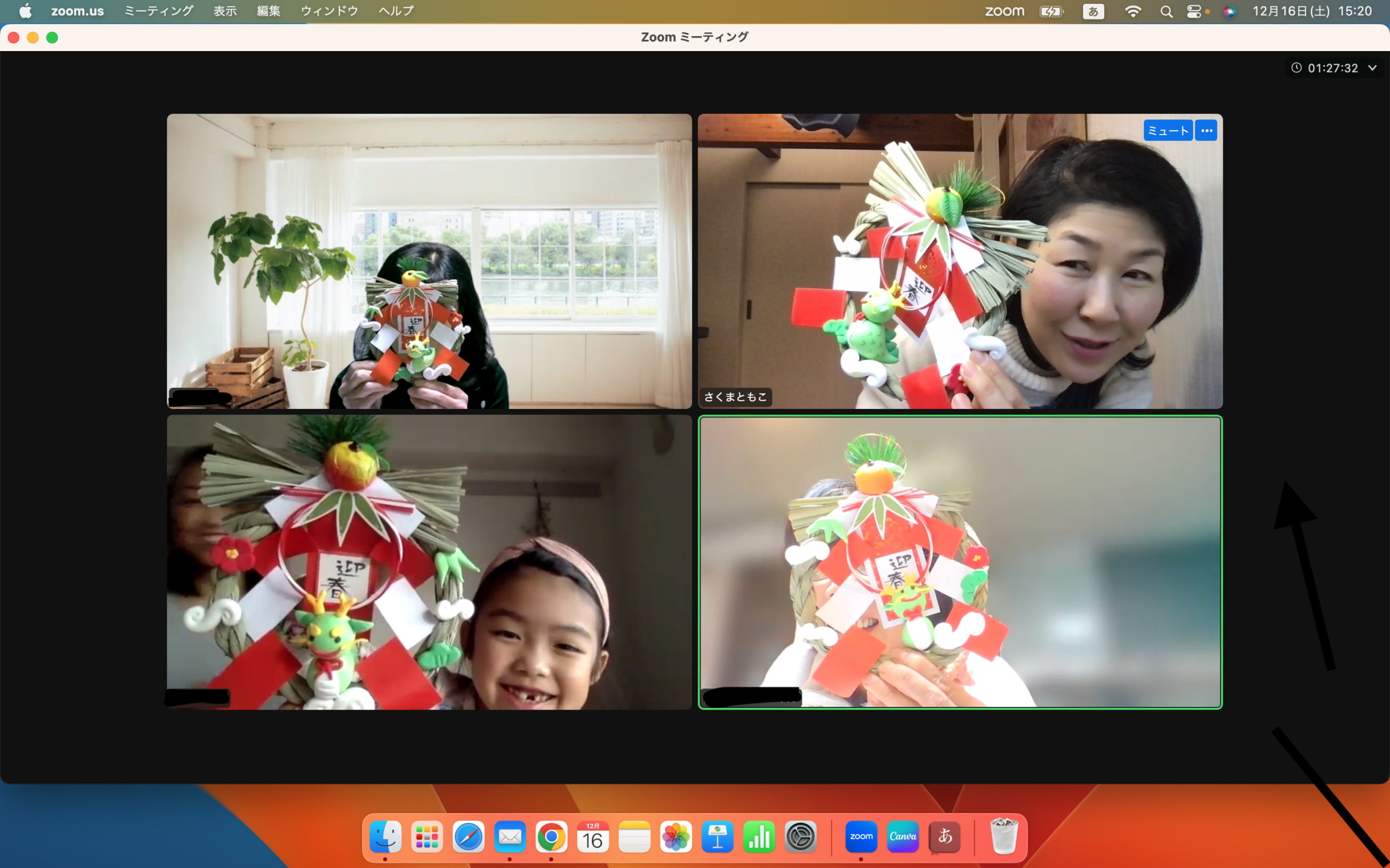The height and width of the screenshot is (868, 1390).
Task: Mute さくまともこ with the ミュート button
Action: coord(1168,131)
